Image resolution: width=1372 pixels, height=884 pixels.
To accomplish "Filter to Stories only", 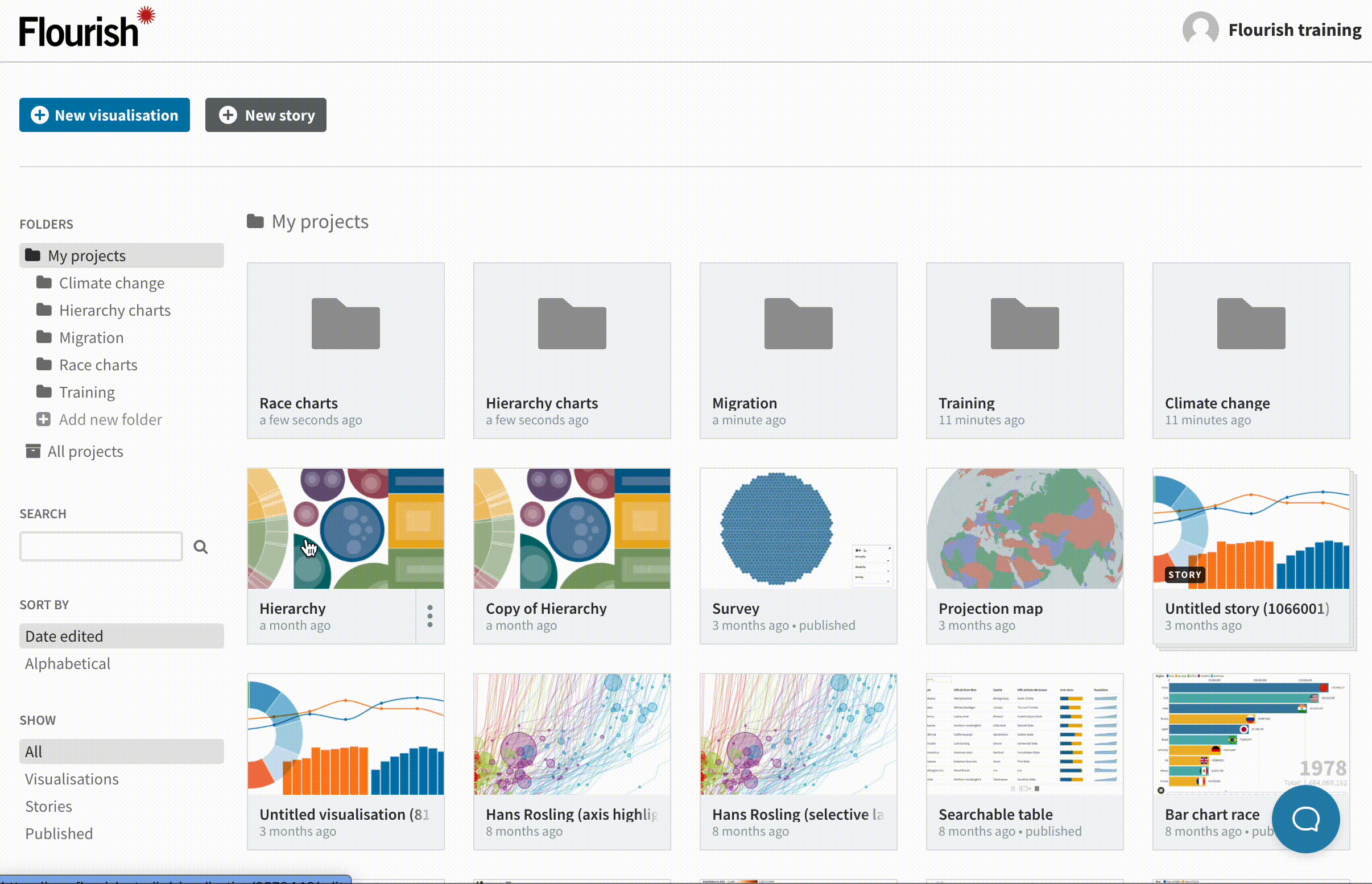I will coord(49,807).
